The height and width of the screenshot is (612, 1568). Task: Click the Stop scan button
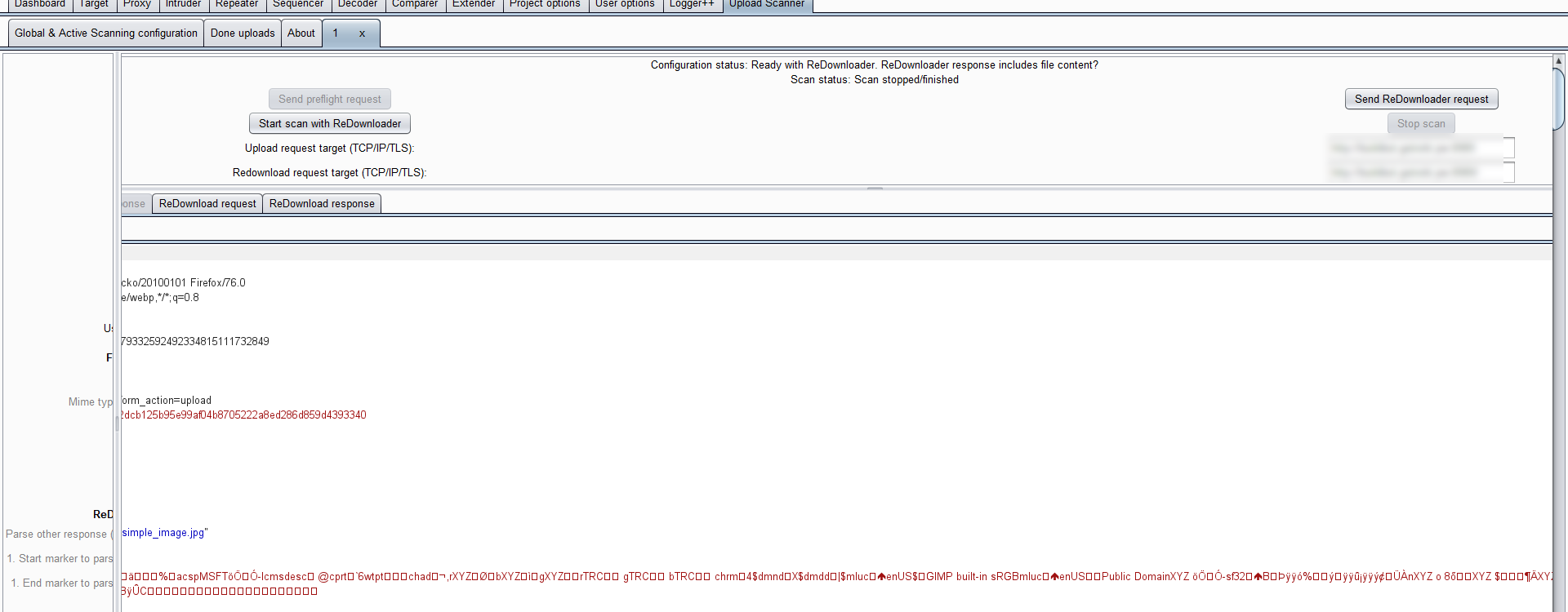point(1421,123)
